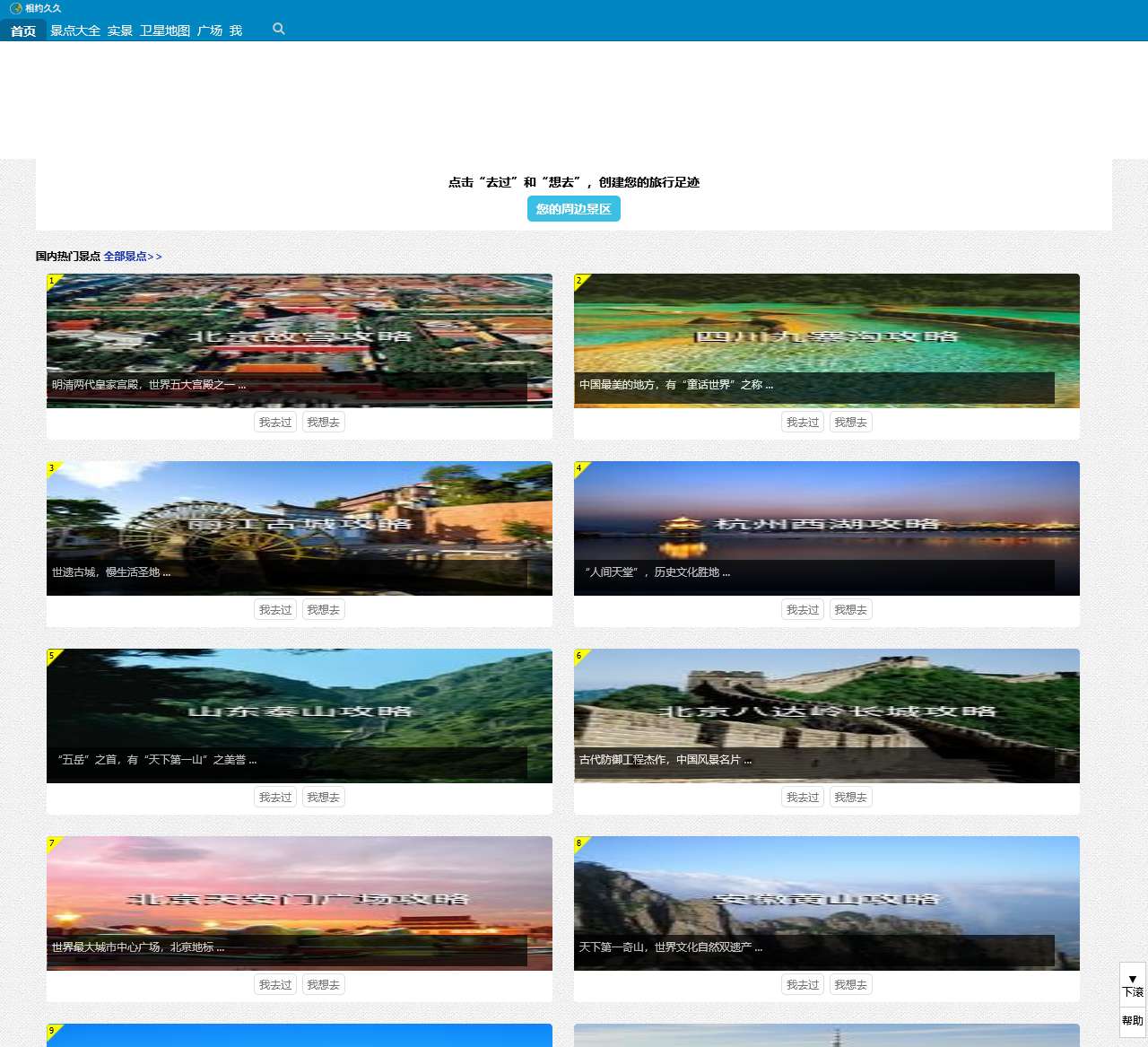1148x1047 pixels.
Task: Go to the 实景 menu item
Action: click(x=120, y=31)
